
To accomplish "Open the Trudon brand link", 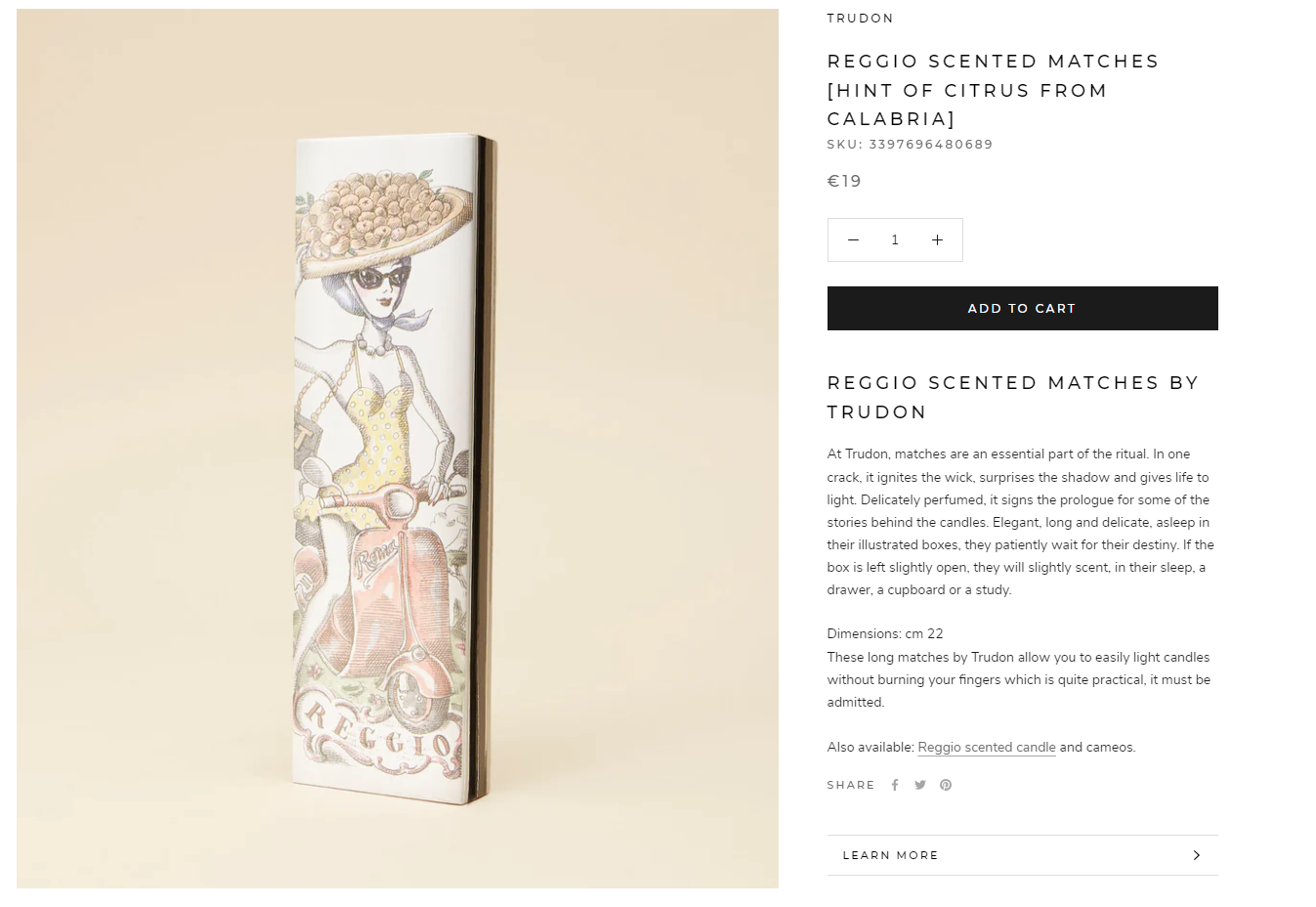I will [860, 19].
